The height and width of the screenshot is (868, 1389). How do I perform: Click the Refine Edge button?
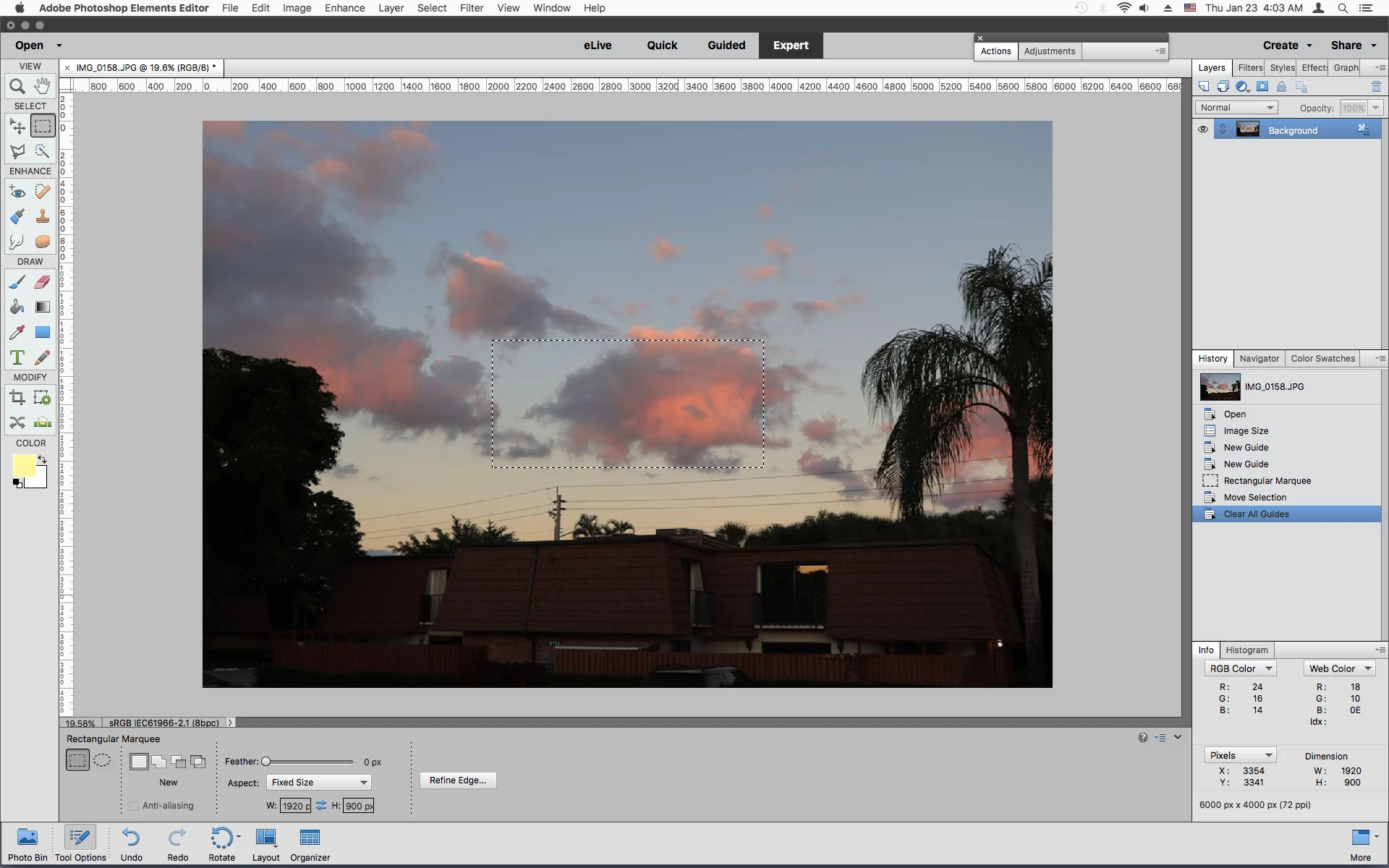tap(457, 780)
